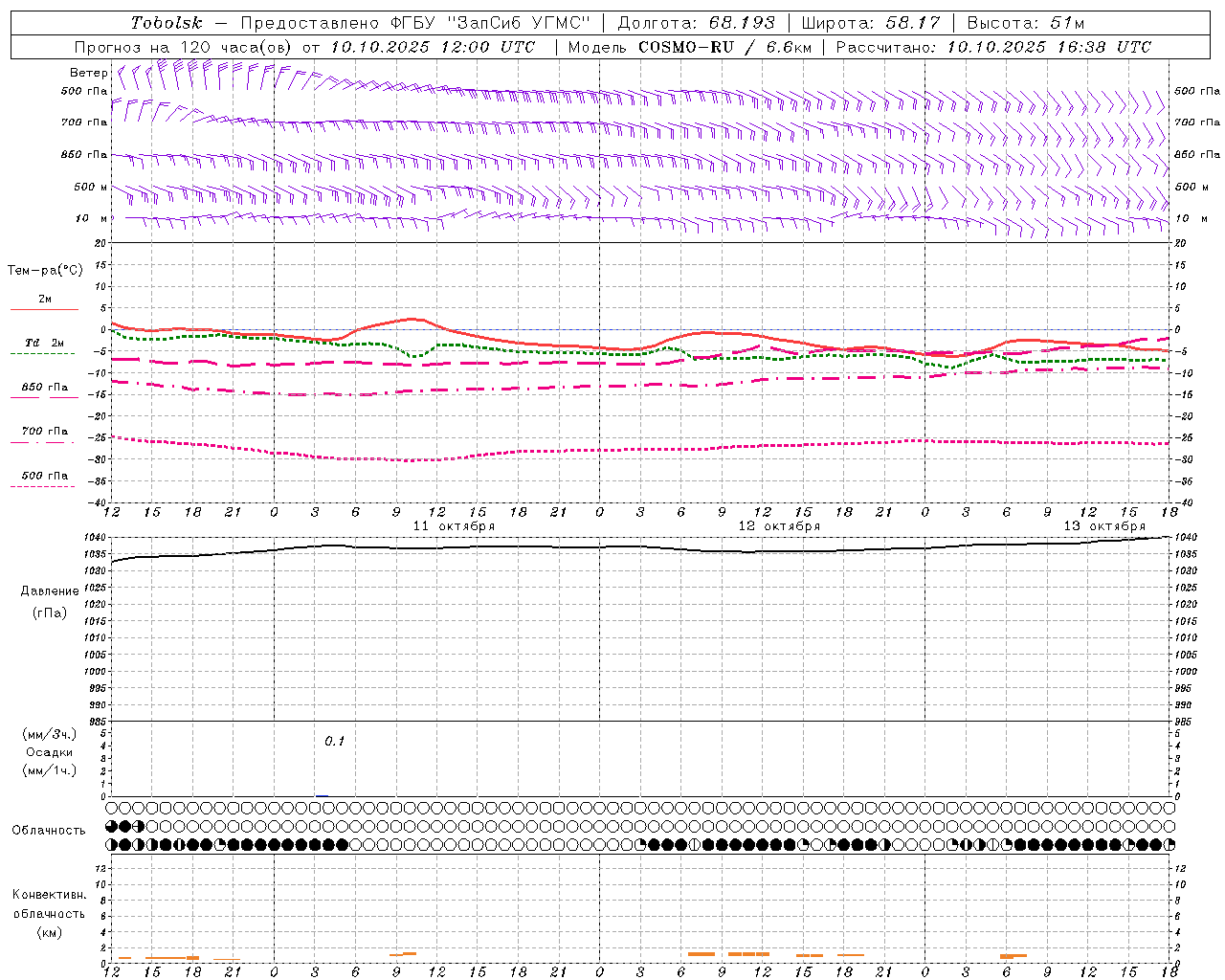The height and width of the screenshot is (980, 1225).
Task: Click the last cloud symbol in bottom row
Action: pyautogui.click(x=1169, y=845)
